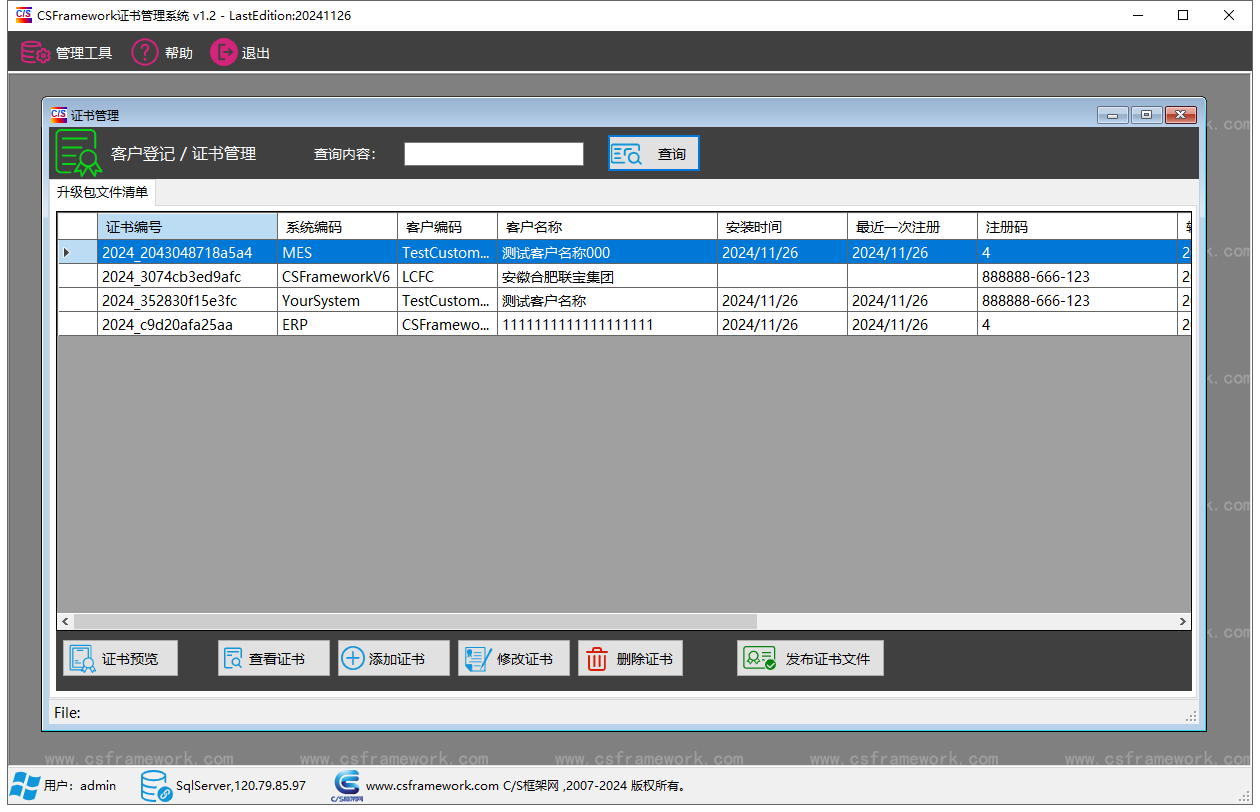Click the MES system code cell
The image size is (1260, 812).
(337, 253)
